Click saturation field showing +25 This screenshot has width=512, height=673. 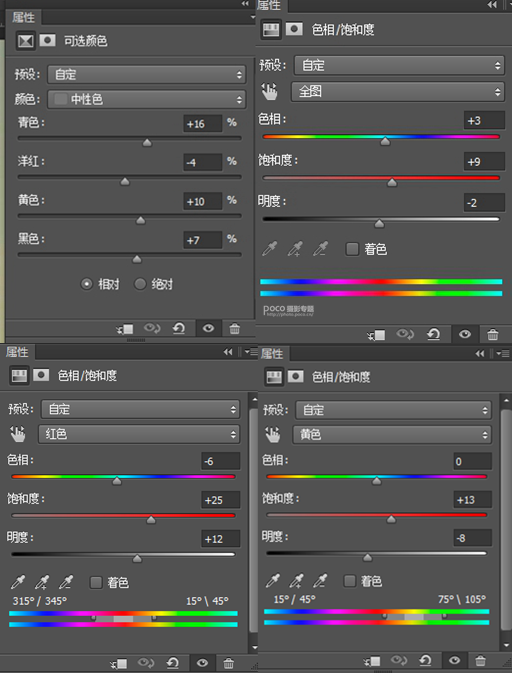point(221,500)
